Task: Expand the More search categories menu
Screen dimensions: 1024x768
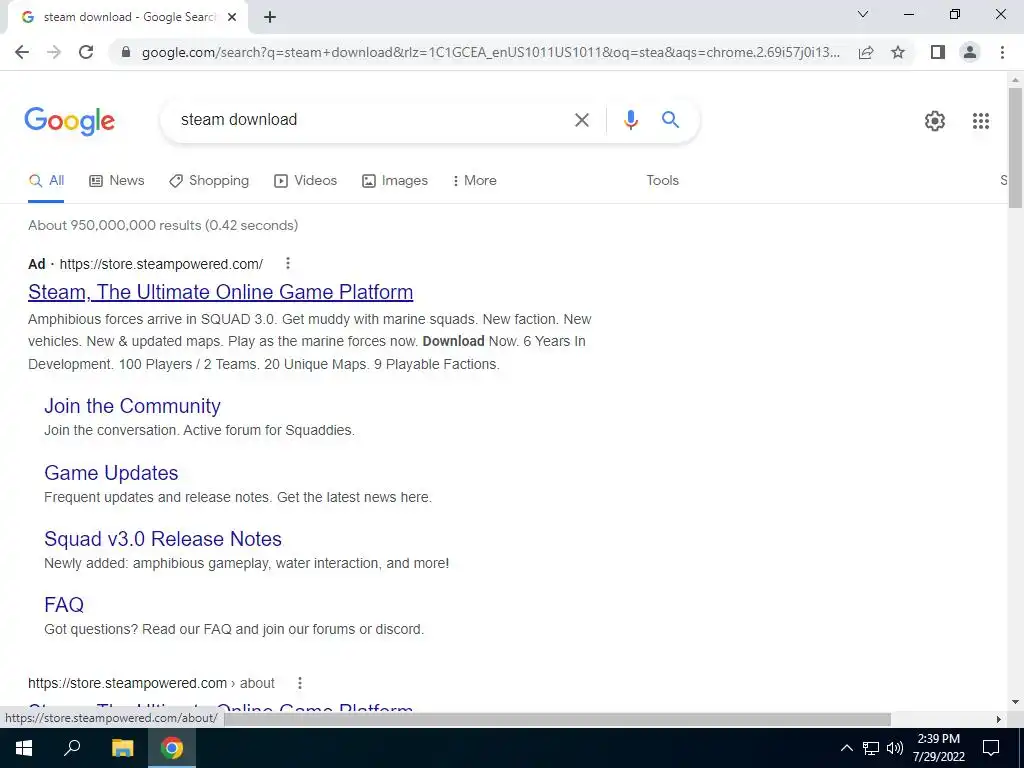Action: tap(474, 181)
